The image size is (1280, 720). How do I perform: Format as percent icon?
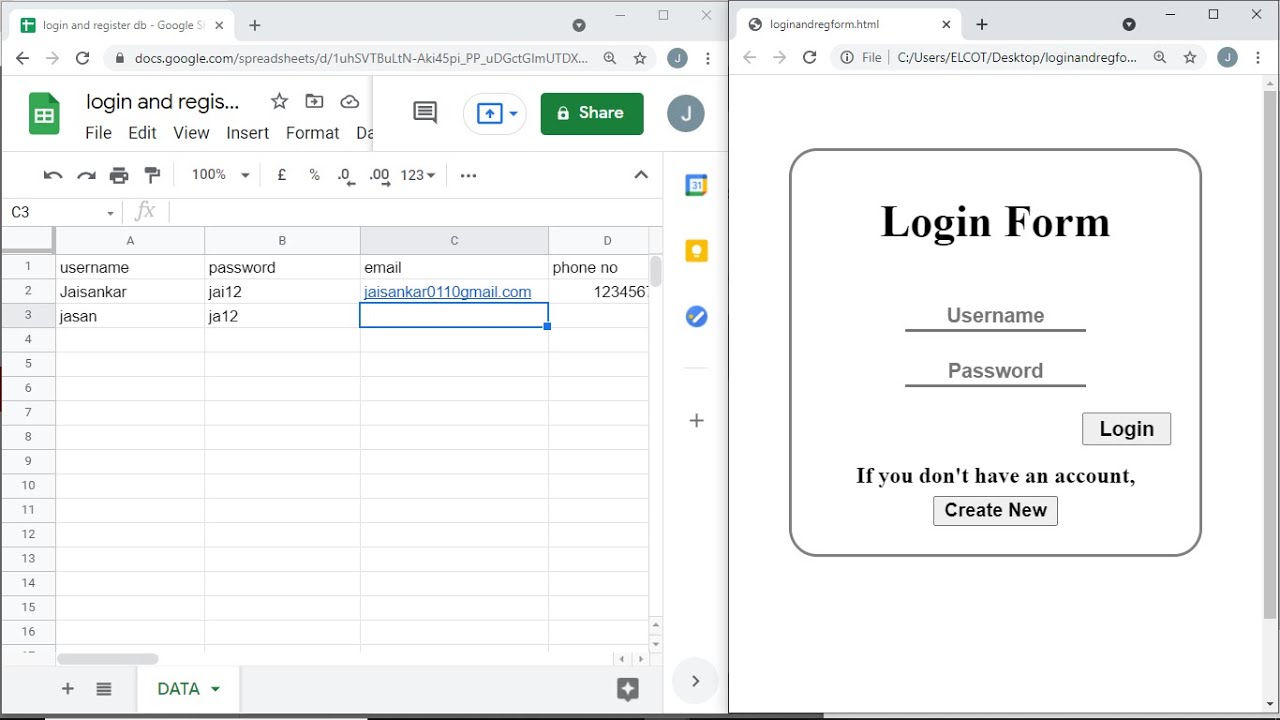pyautogui.click(x=314, y=175)
